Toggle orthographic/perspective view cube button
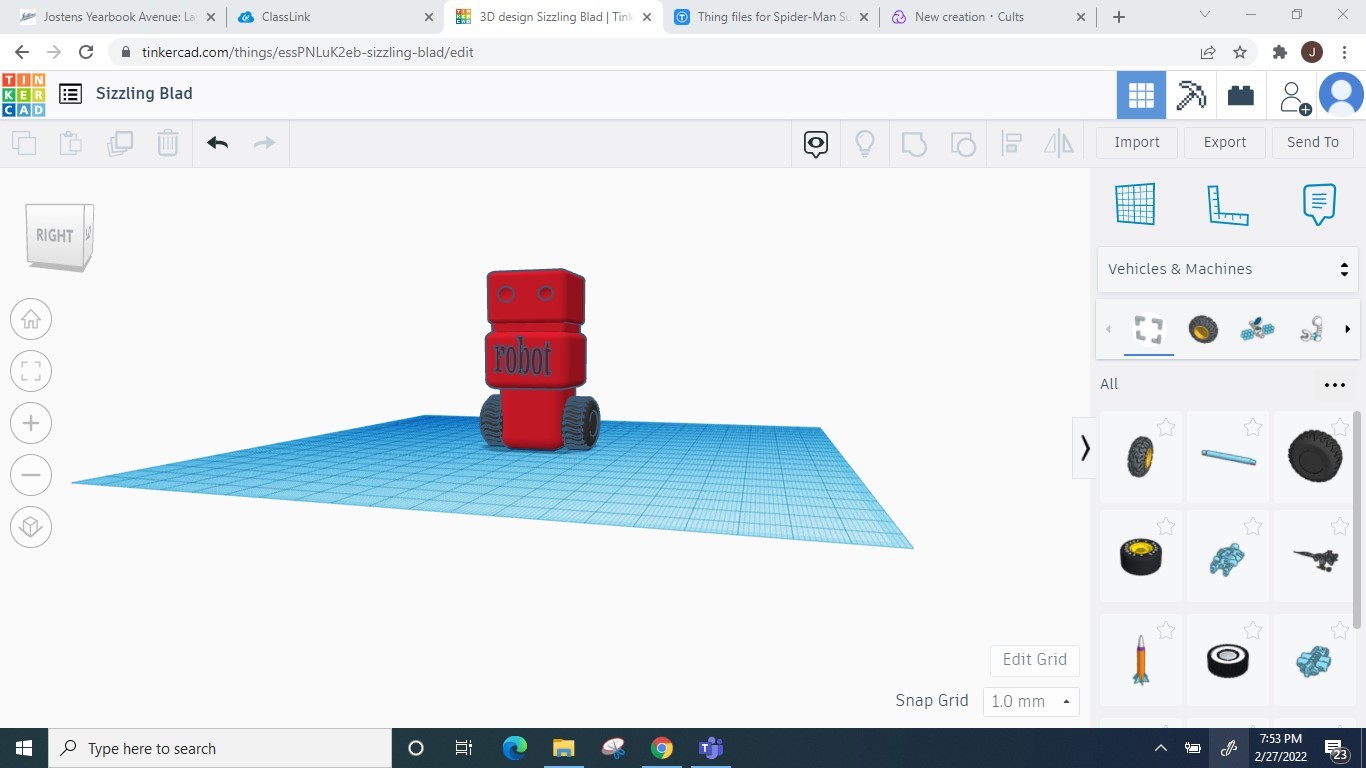Screen dimensions: 1366x768 (31, 527)
